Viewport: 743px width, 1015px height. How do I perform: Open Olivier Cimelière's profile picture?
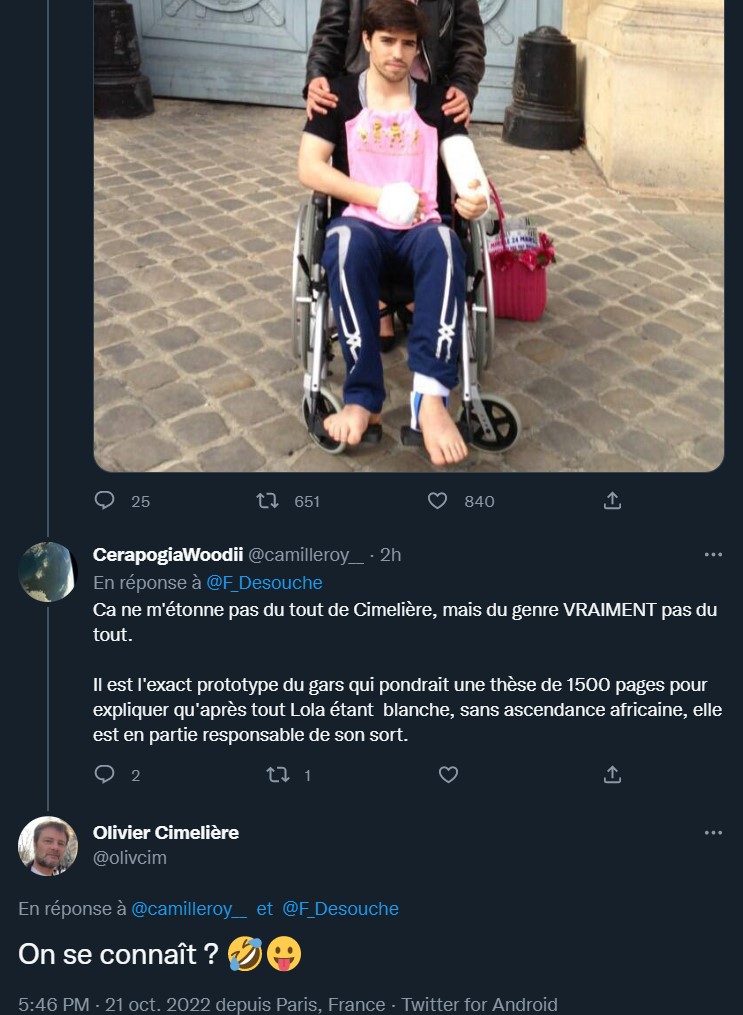(48, 846)
